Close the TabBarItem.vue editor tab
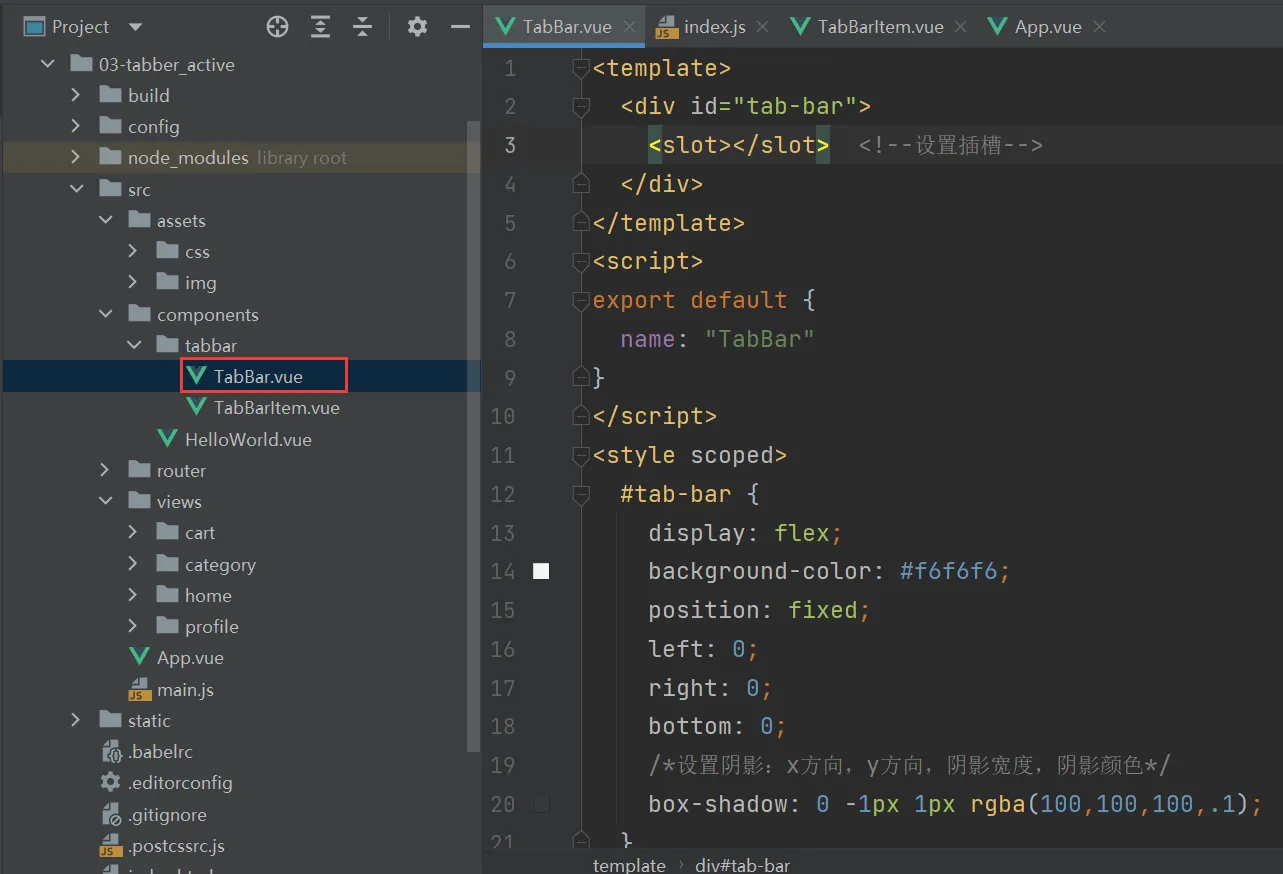The width and height of the screenshot is (1283, 874). coord(960,27)
